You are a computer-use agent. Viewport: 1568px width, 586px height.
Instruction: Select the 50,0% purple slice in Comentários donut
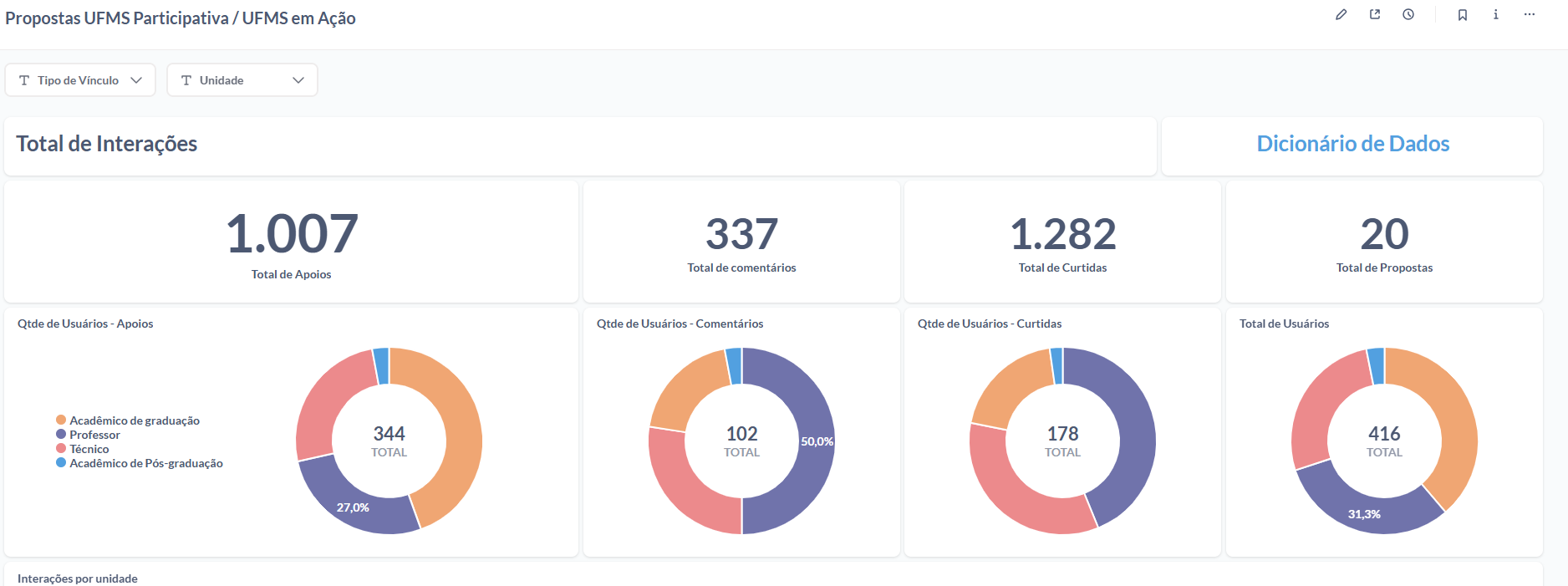(815, 441)
